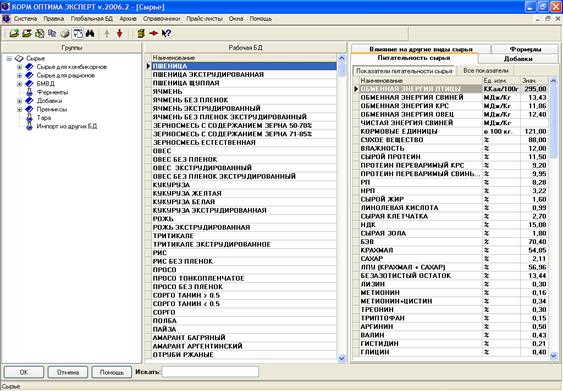Click the copy documents toolbar icon
The height and width of the screenshot is (391, 563).
pos(52,33)
